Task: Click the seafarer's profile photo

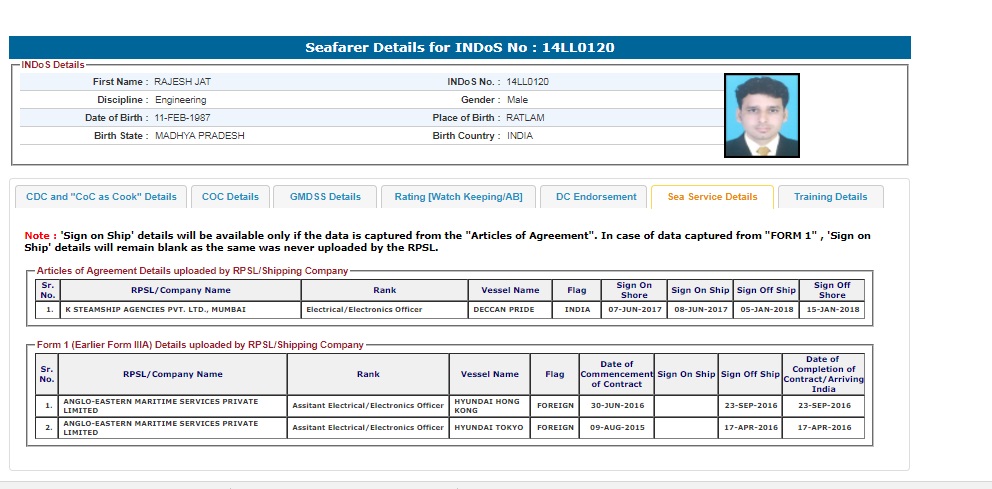Action: [x=763, y=116]
